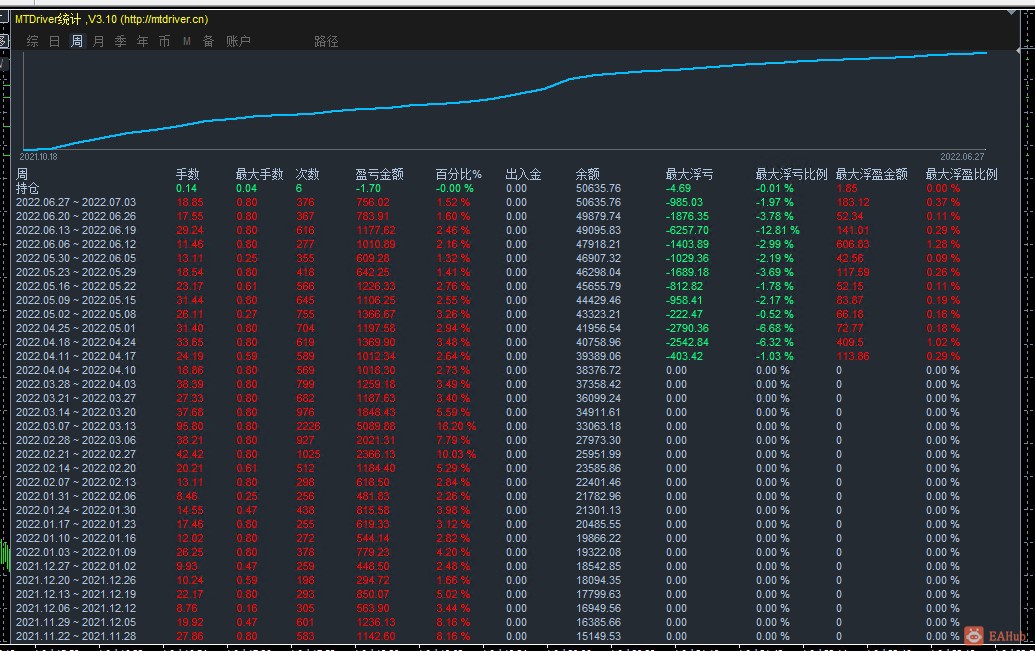Viewport: 1035px width, 651px height.
Task: Click the 路径 path button
Action: click(x=326, y=42)
